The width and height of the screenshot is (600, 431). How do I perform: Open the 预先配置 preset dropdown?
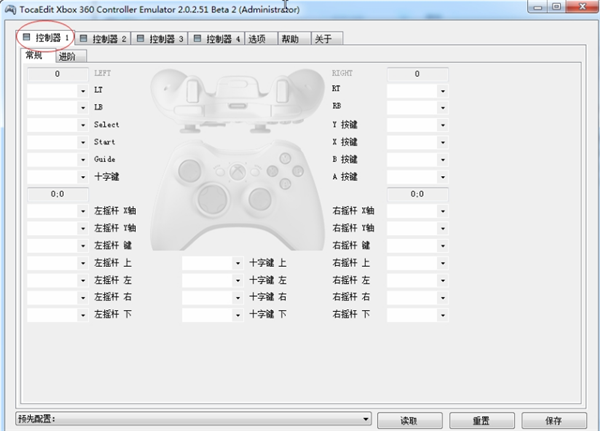coord(194,419)
